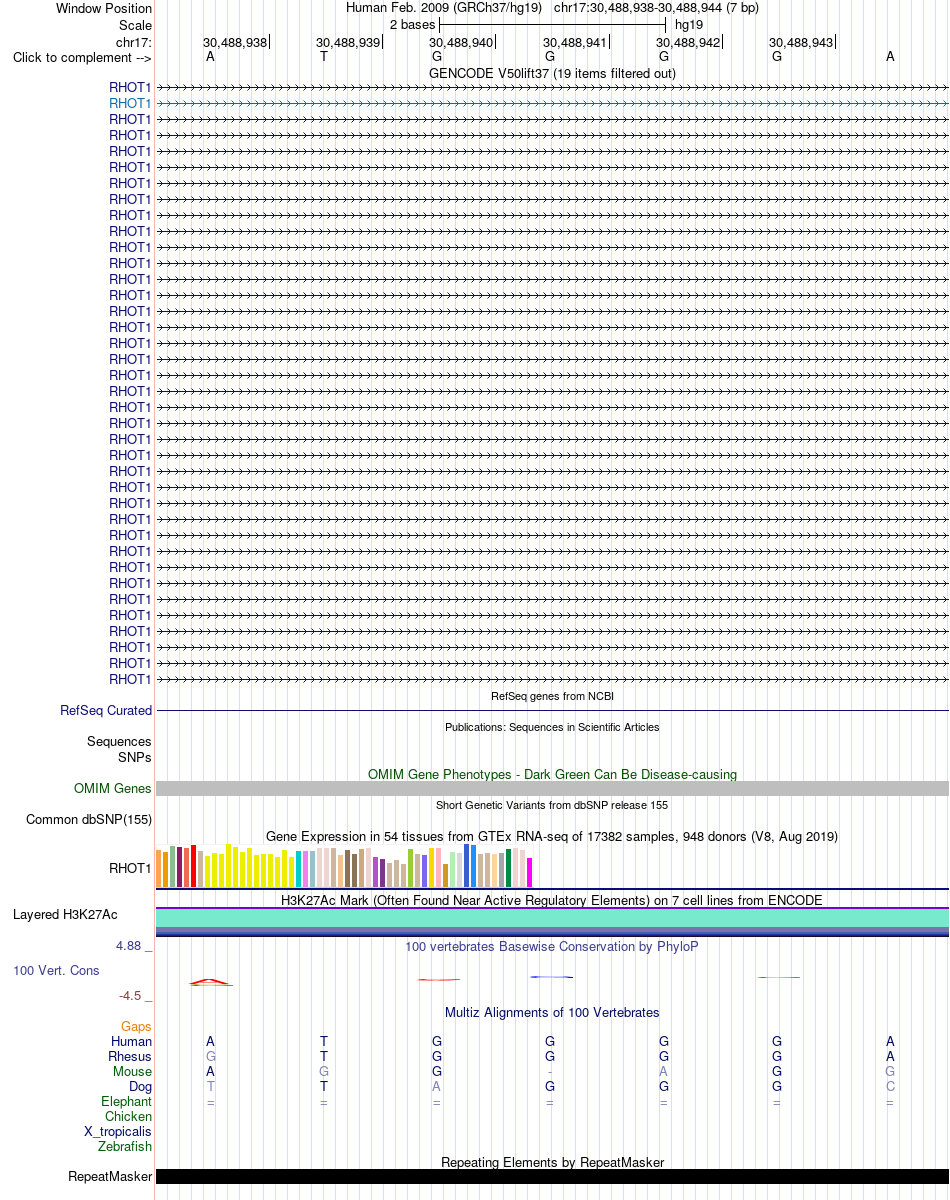
Task: Click the '100 Vert. Cons' track label
Action: [x=57, y=971]
